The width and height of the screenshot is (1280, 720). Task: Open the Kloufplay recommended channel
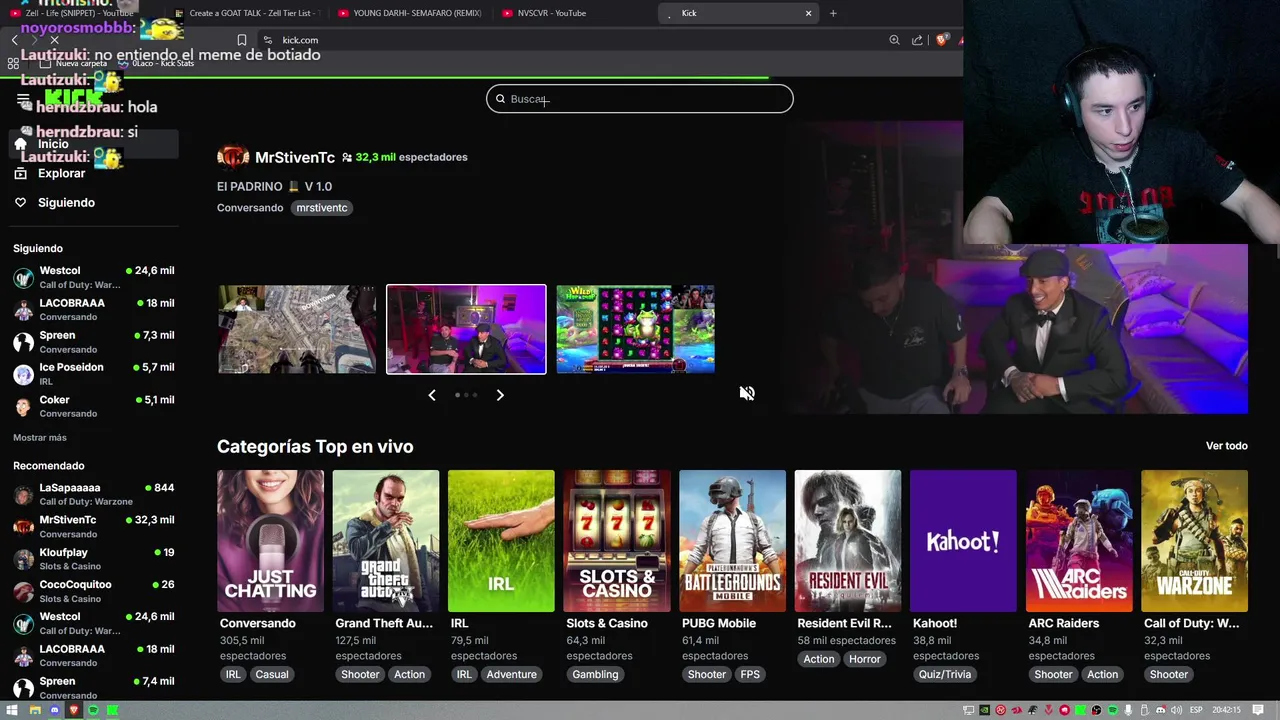(93, 558)
